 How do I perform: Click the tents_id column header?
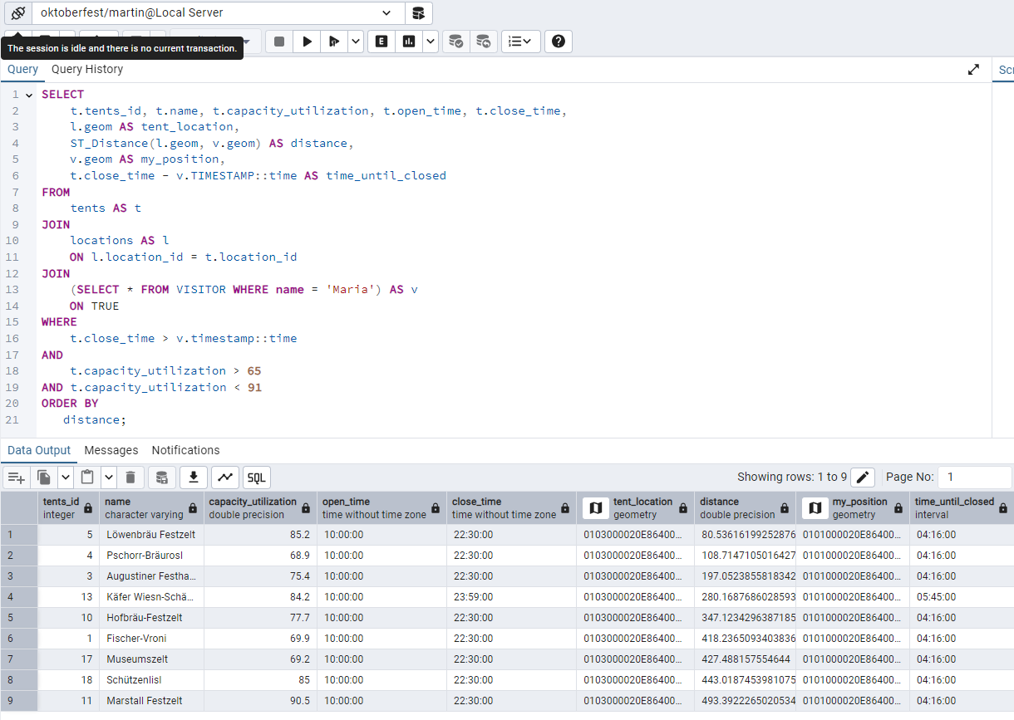click(x=68, y=508)
